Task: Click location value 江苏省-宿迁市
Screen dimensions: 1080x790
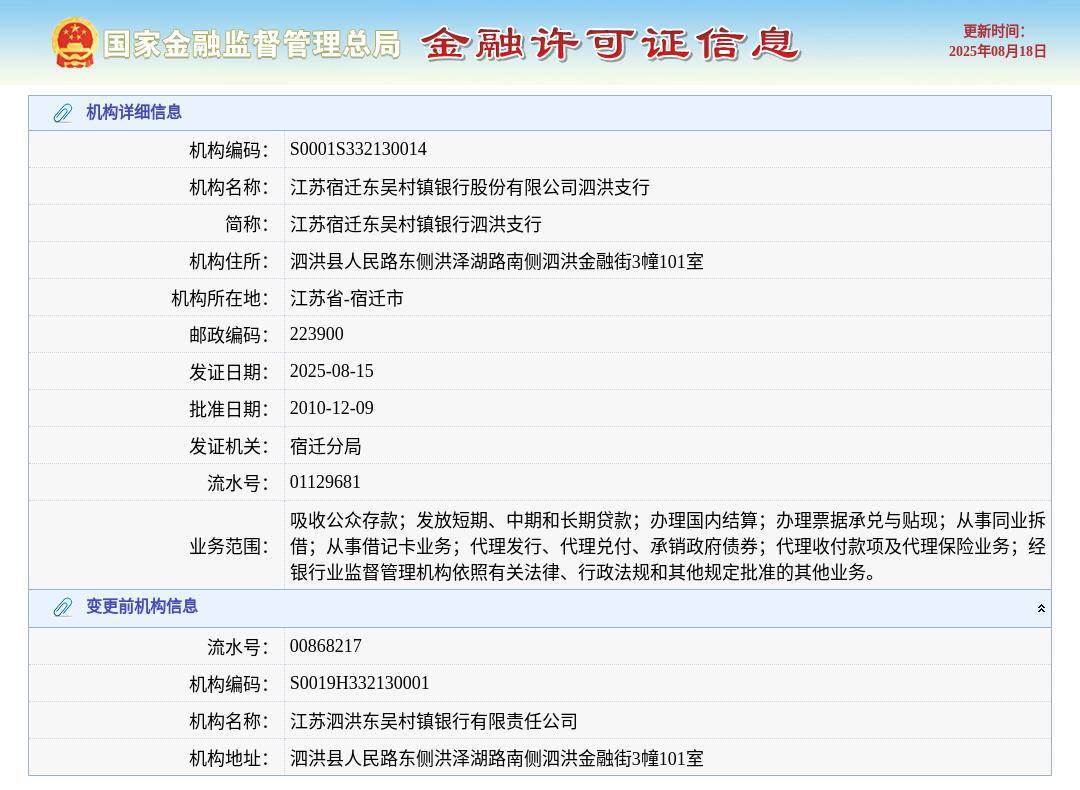Action: point(346,298)
